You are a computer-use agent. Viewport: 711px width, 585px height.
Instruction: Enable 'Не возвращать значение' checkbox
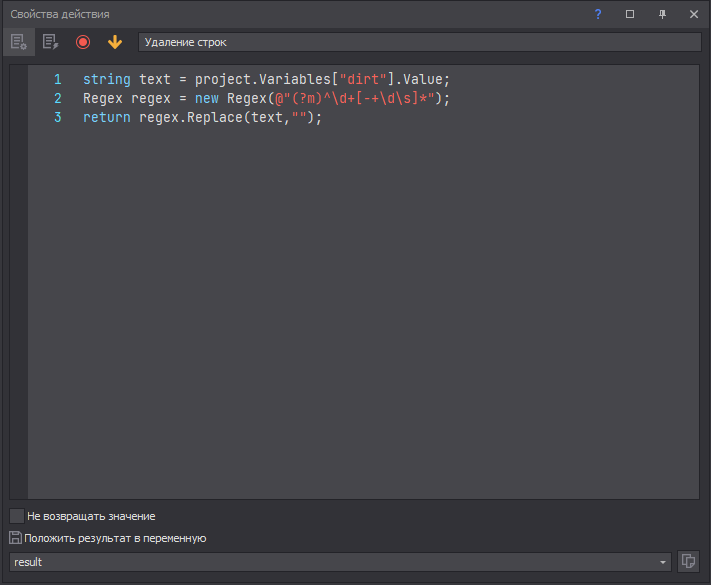tap(17, 516)
